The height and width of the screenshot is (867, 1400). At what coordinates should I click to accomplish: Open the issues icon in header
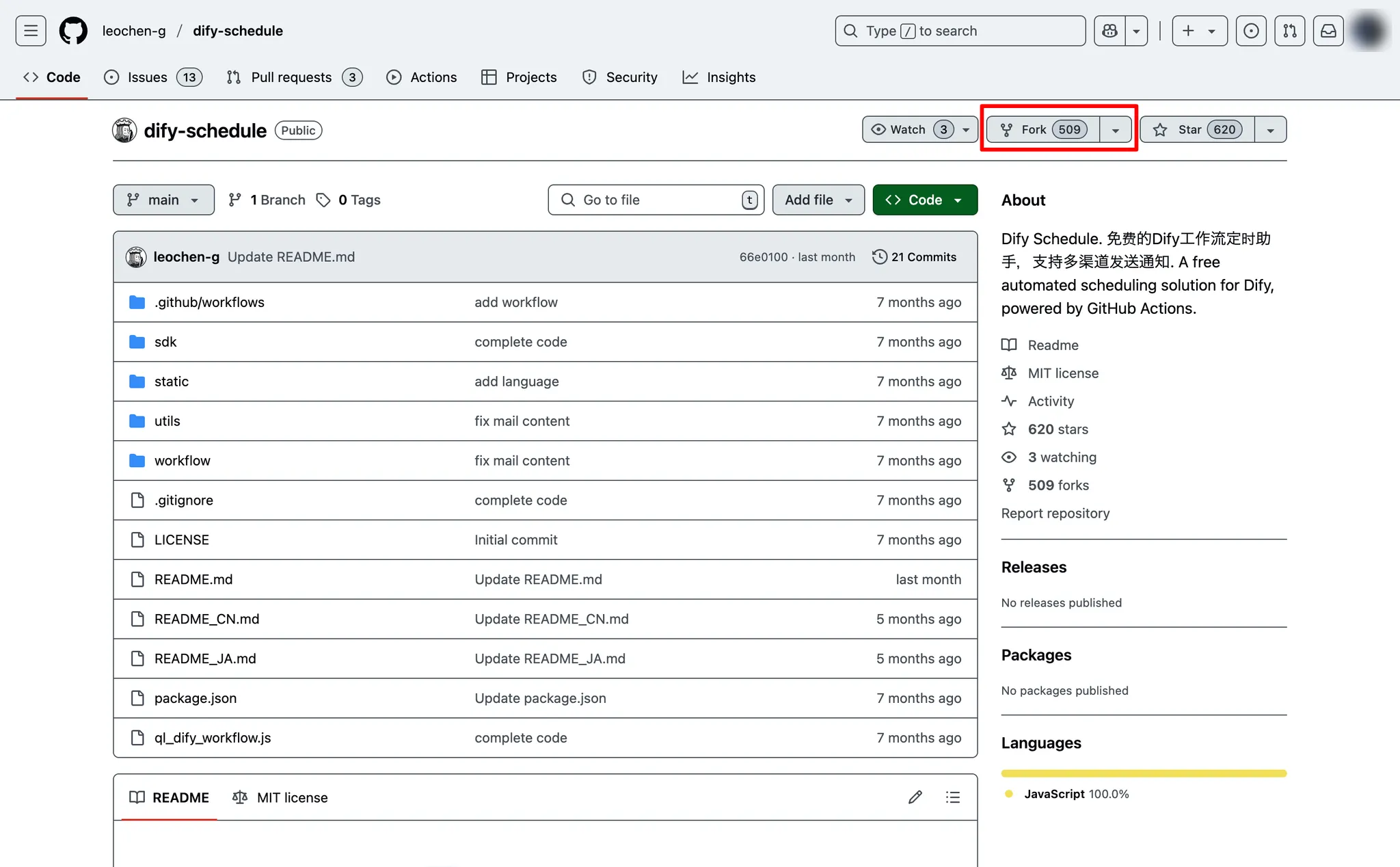click(x=1251, y=31)
